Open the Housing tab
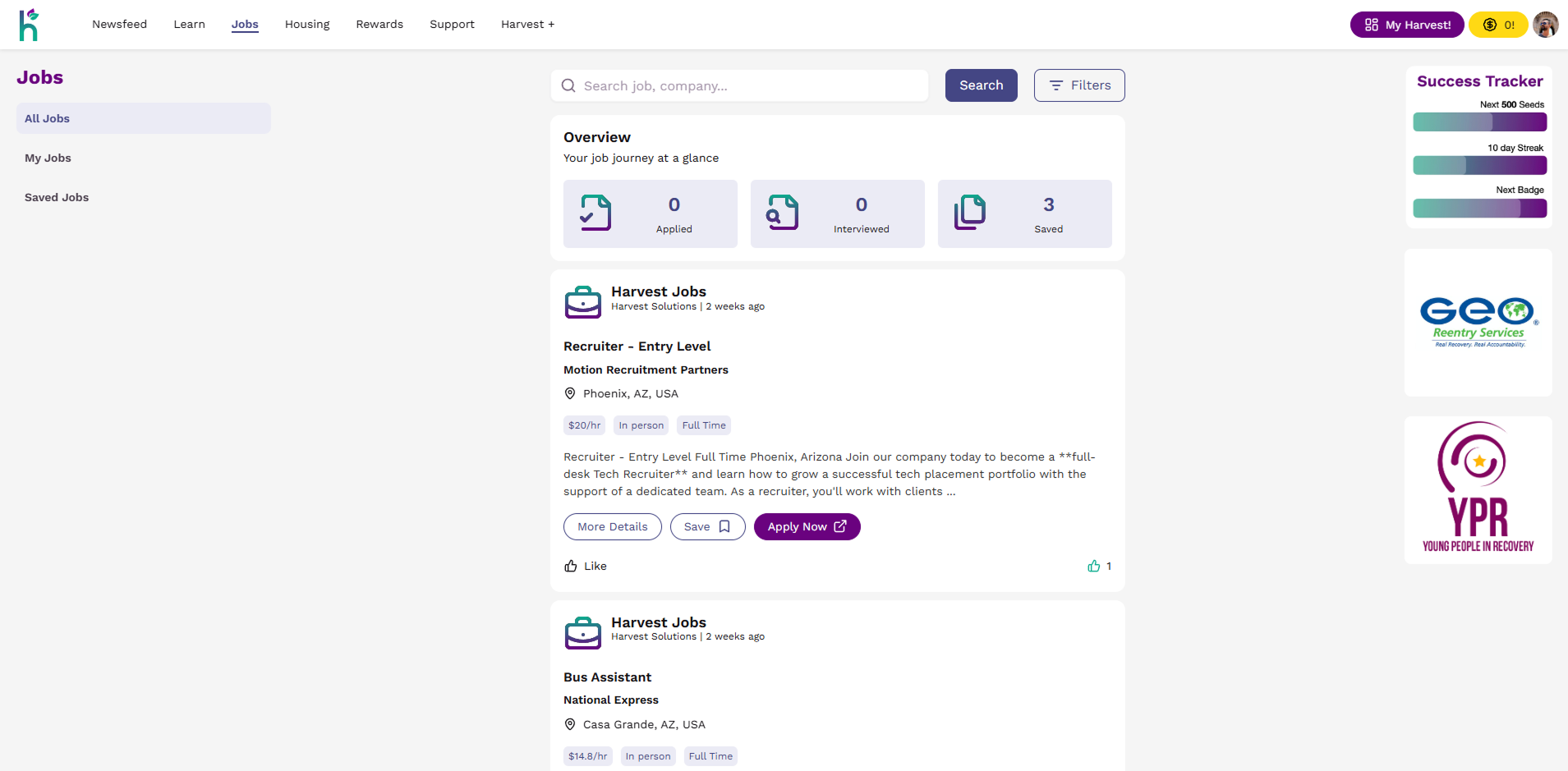Screen dimensions: 1568x771 [x=307, y=25]
